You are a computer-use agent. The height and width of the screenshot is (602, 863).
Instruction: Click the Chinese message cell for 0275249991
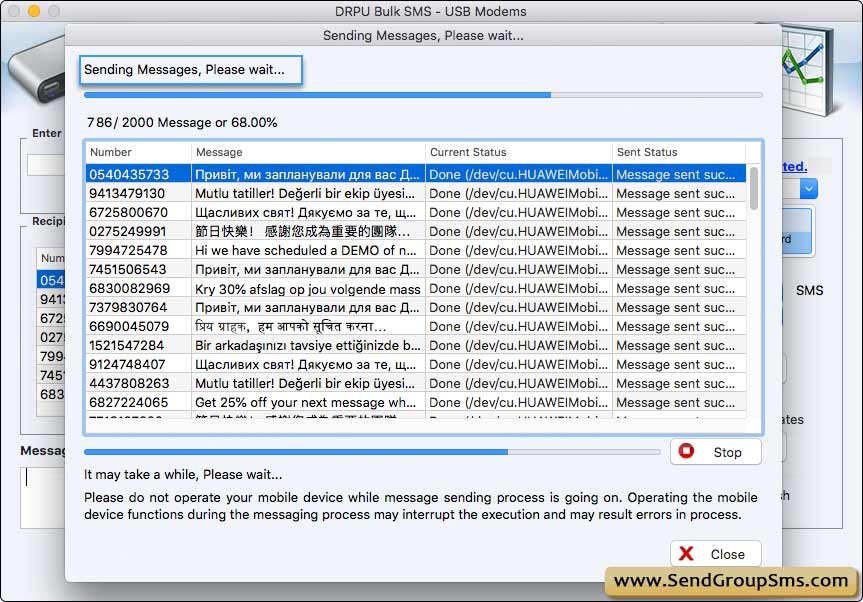tap(308, 232)
